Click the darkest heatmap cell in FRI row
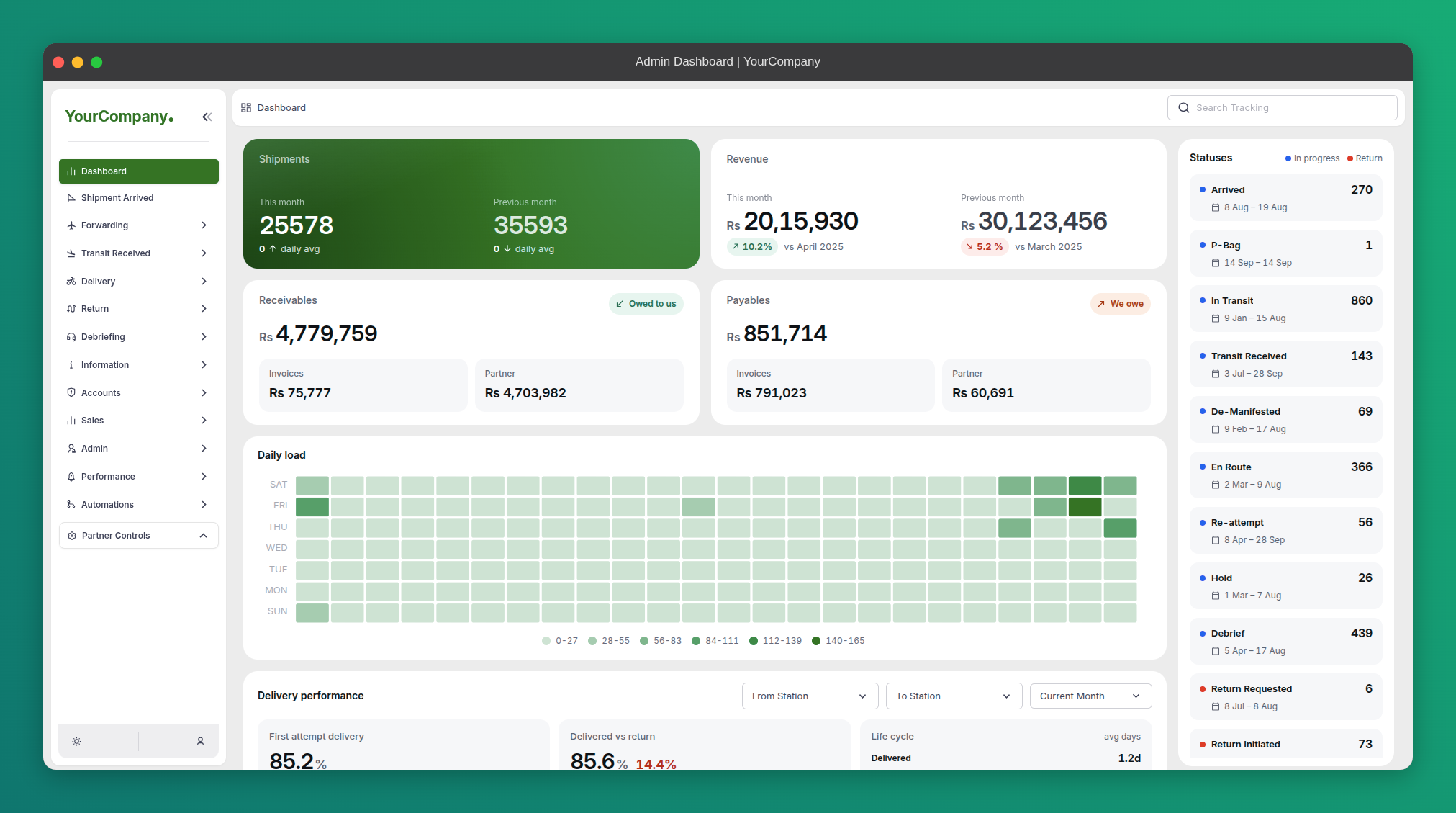Viewport: 1456px width, 813px height. pos(1085,507)
